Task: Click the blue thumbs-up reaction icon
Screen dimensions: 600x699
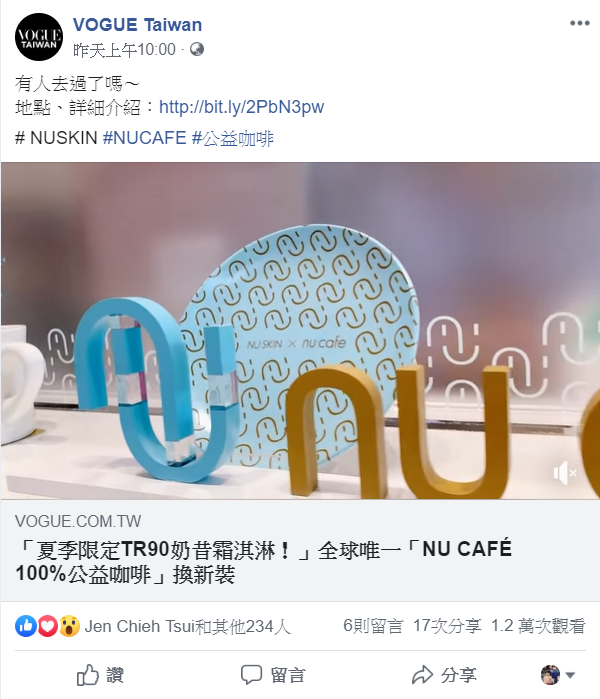Action: click(x=25, y=626)
